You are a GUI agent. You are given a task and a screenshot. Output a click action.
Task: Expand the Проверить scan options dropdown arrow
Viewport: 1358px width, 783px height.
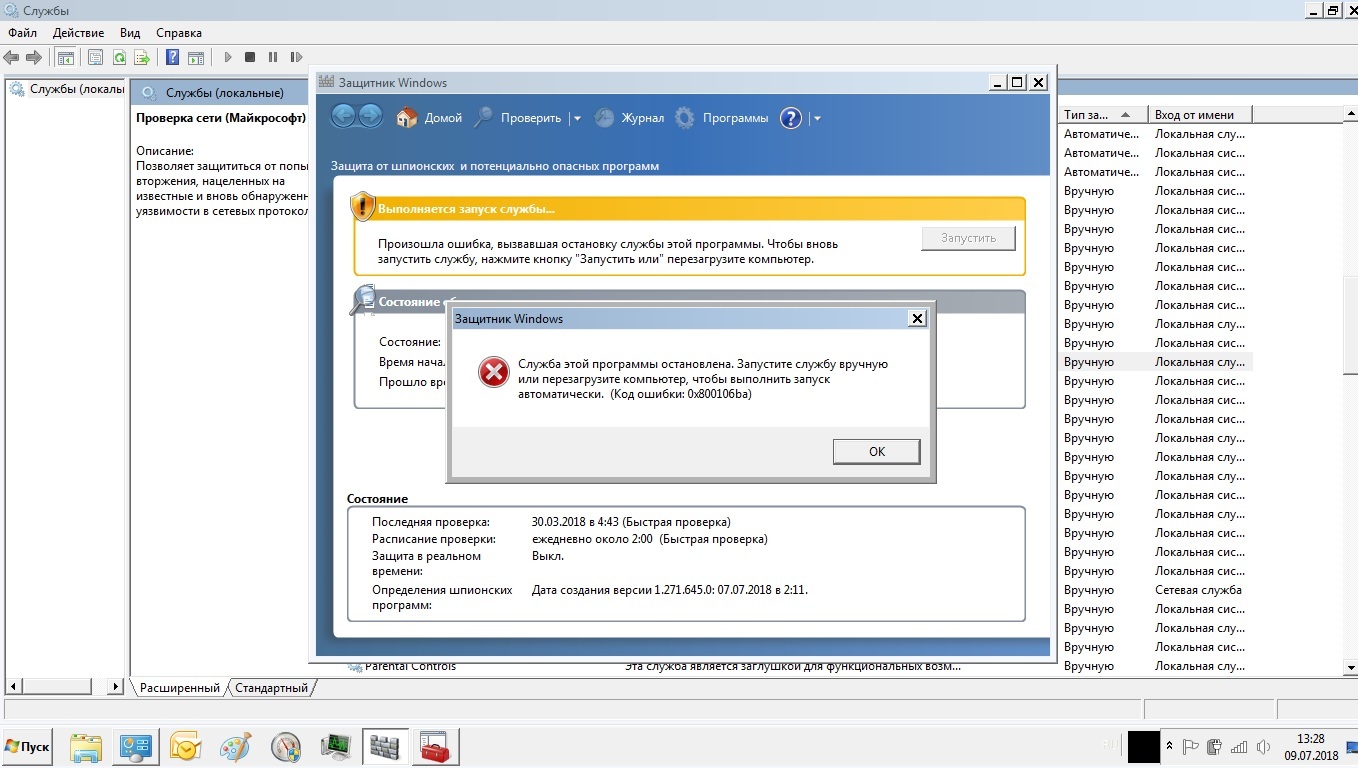[576, 118]
